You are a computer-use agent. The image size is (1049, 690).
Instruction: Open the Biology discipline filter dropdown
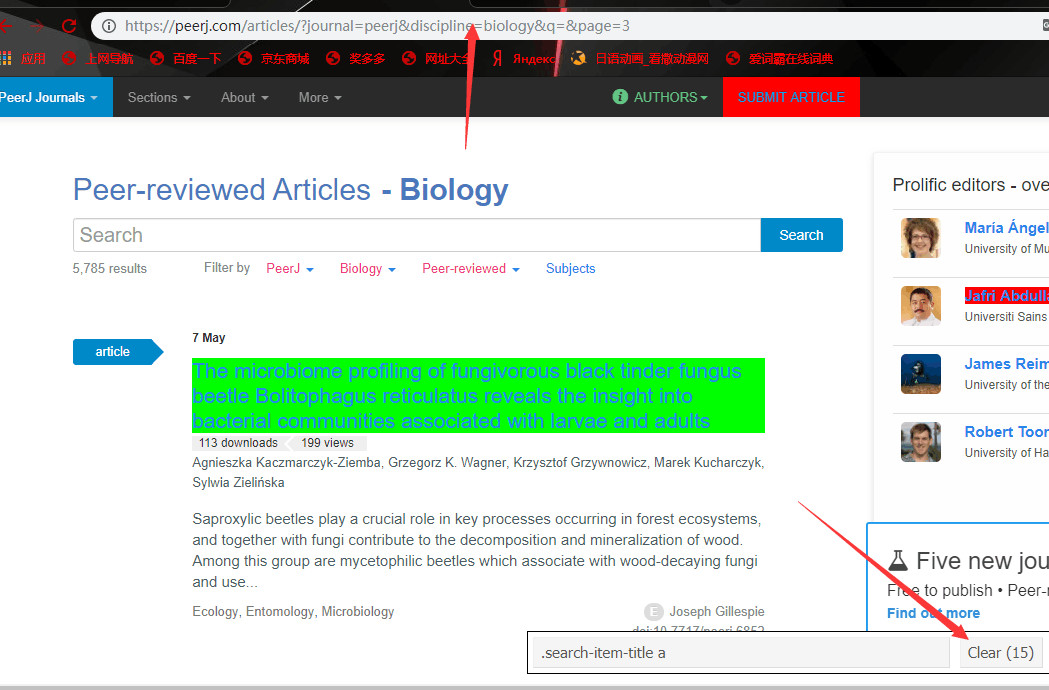pos(367,268)
